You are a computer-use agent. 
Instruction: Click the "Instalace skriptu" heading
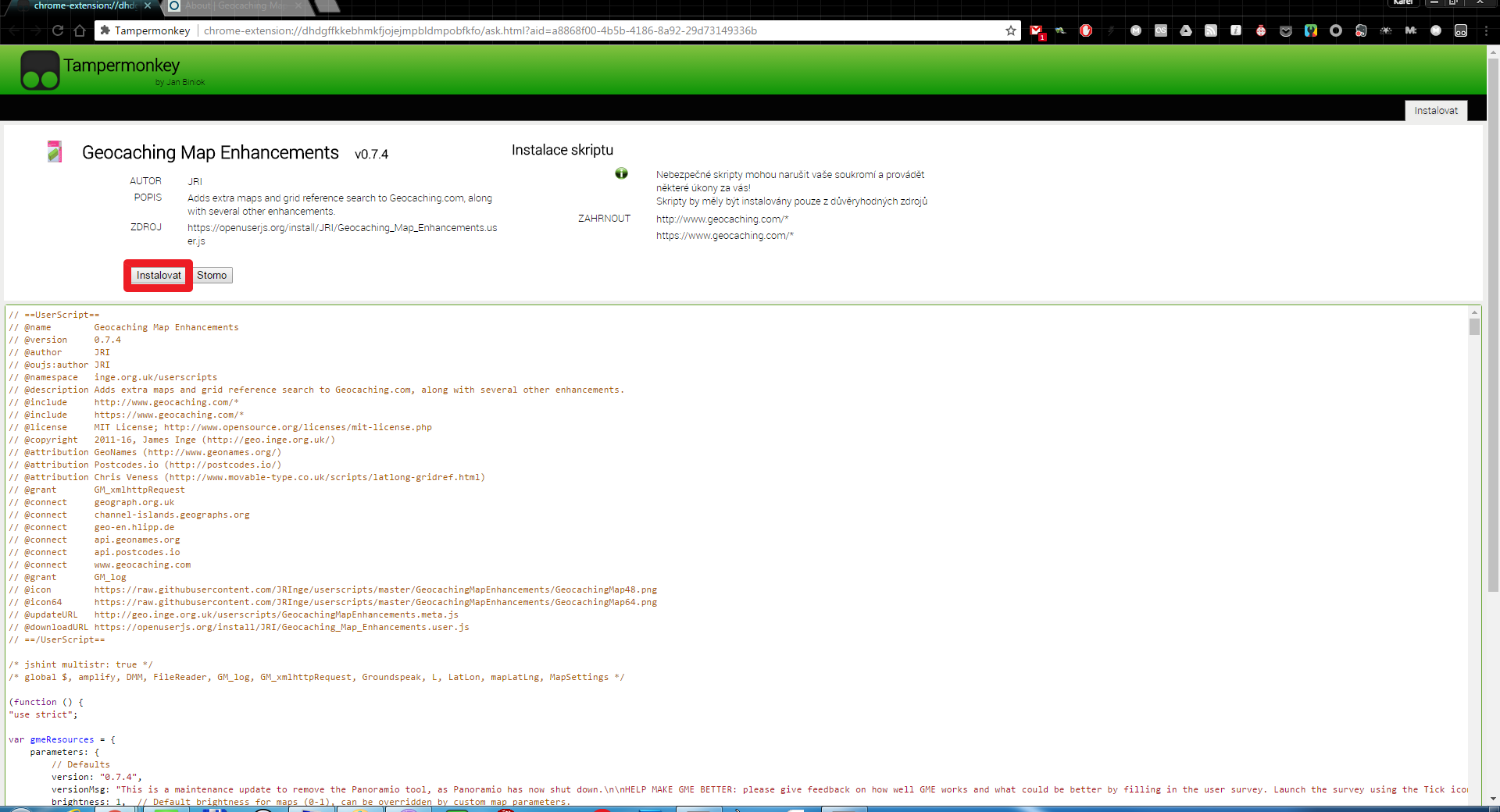point(562,150)
